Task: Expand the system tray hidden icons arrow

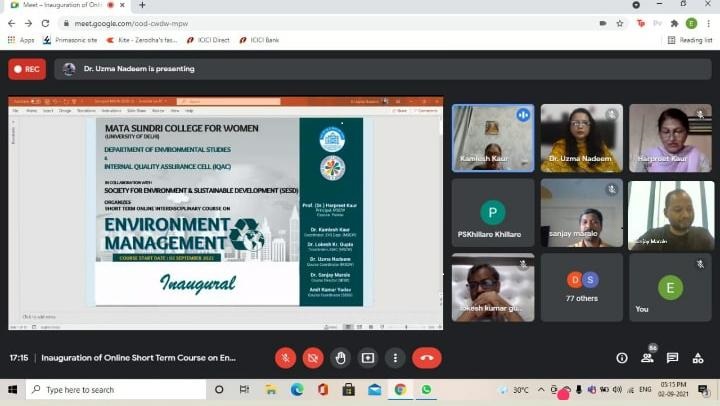Action: (x=544, y=390)
